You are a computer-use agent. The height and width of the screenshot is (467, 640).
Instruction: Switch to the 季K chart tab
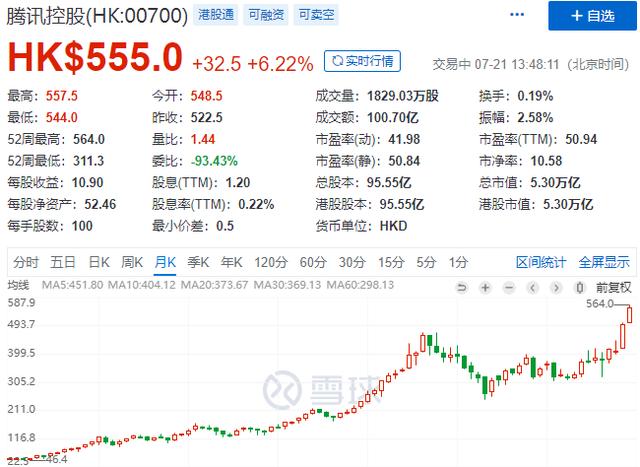(x=198, y=262)
